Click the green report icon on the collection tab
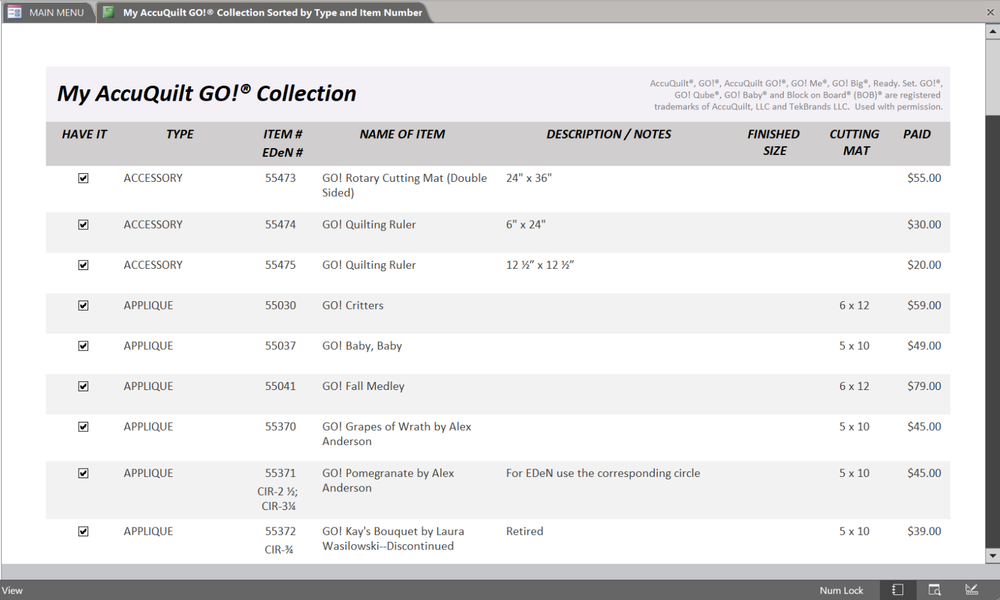Screen dimensions: 1000x600 107,13
